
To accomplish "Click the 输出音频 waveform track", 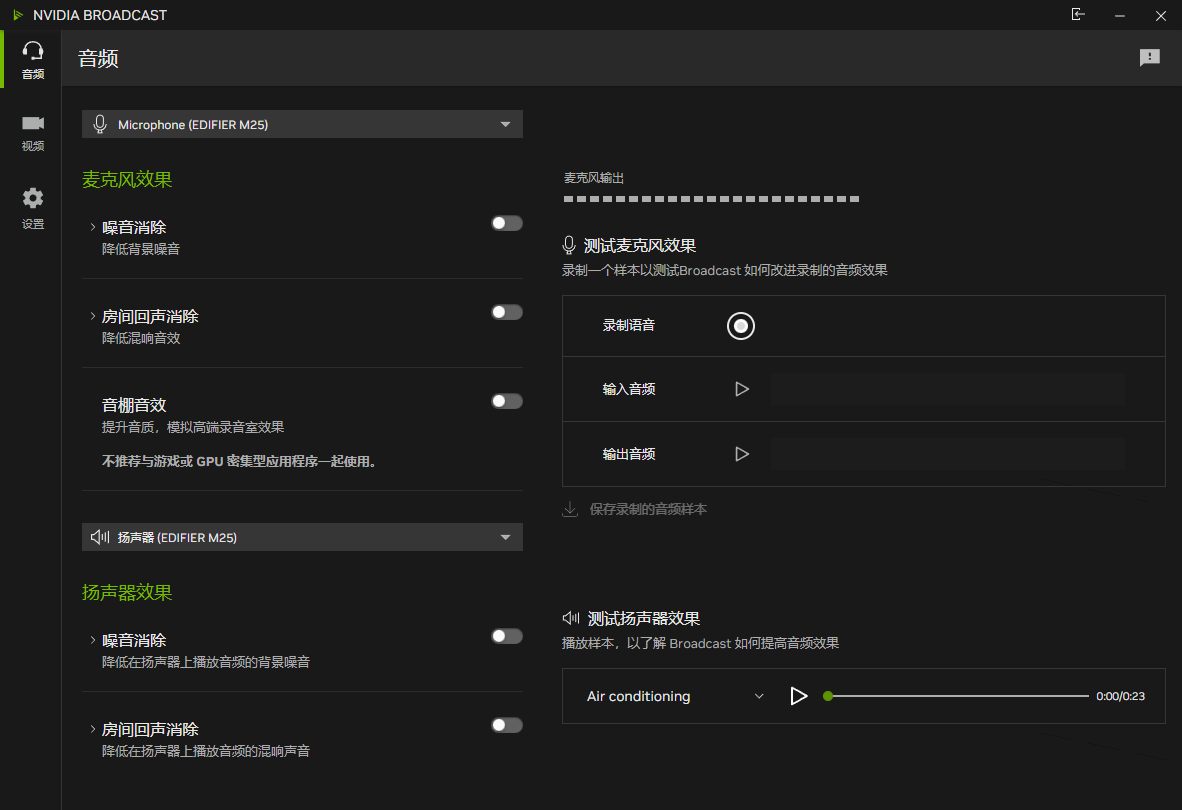I will [948, 454].
